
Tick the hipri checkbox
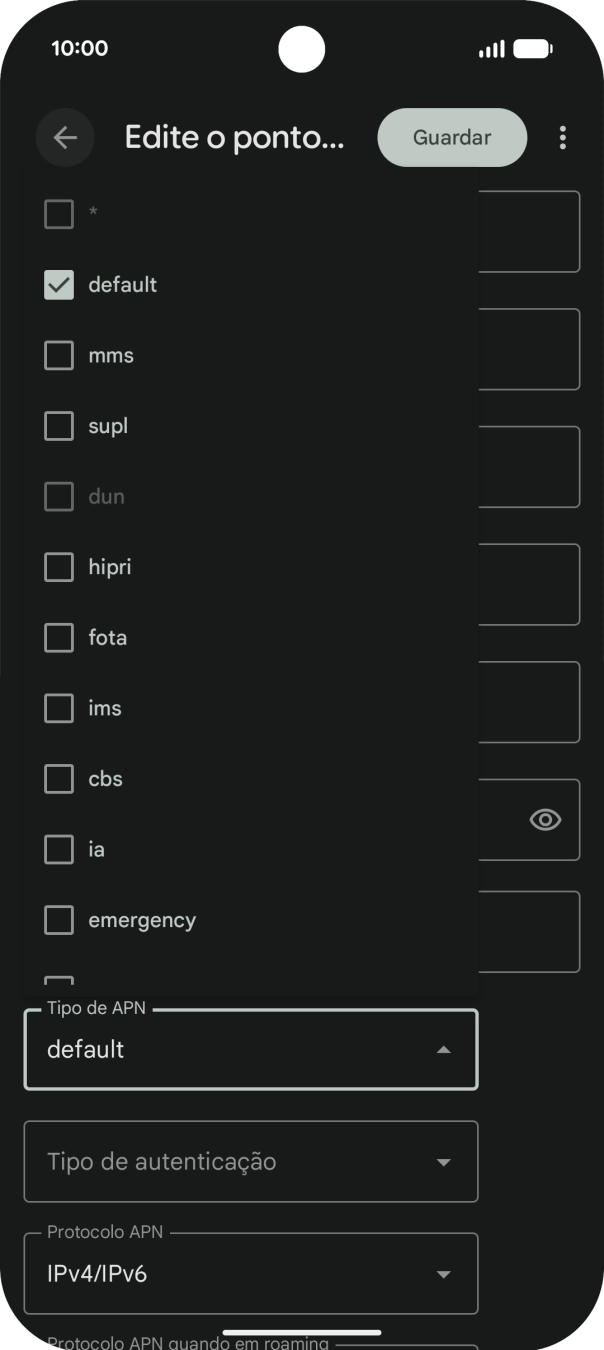pyautogui.click(x=59, y=567)
